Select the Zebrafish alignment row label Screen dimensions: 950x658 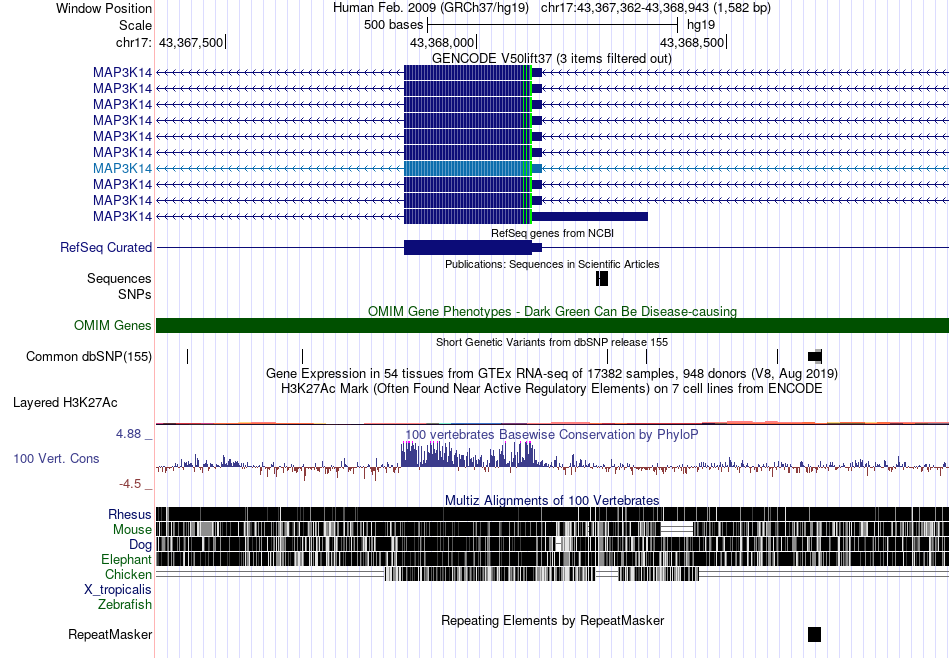pyautogui.click(x=125, y=605)
